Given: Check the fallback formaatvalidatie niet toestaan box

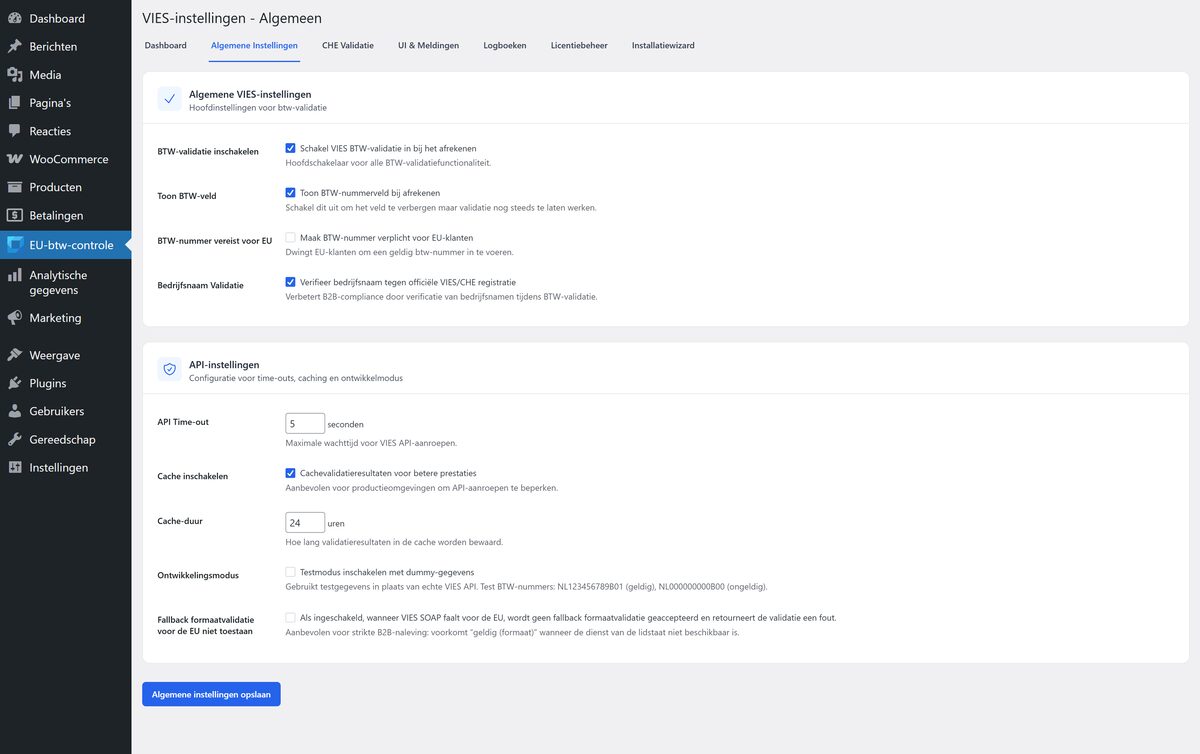Looking at the screenshot, I should click(291, 618).
